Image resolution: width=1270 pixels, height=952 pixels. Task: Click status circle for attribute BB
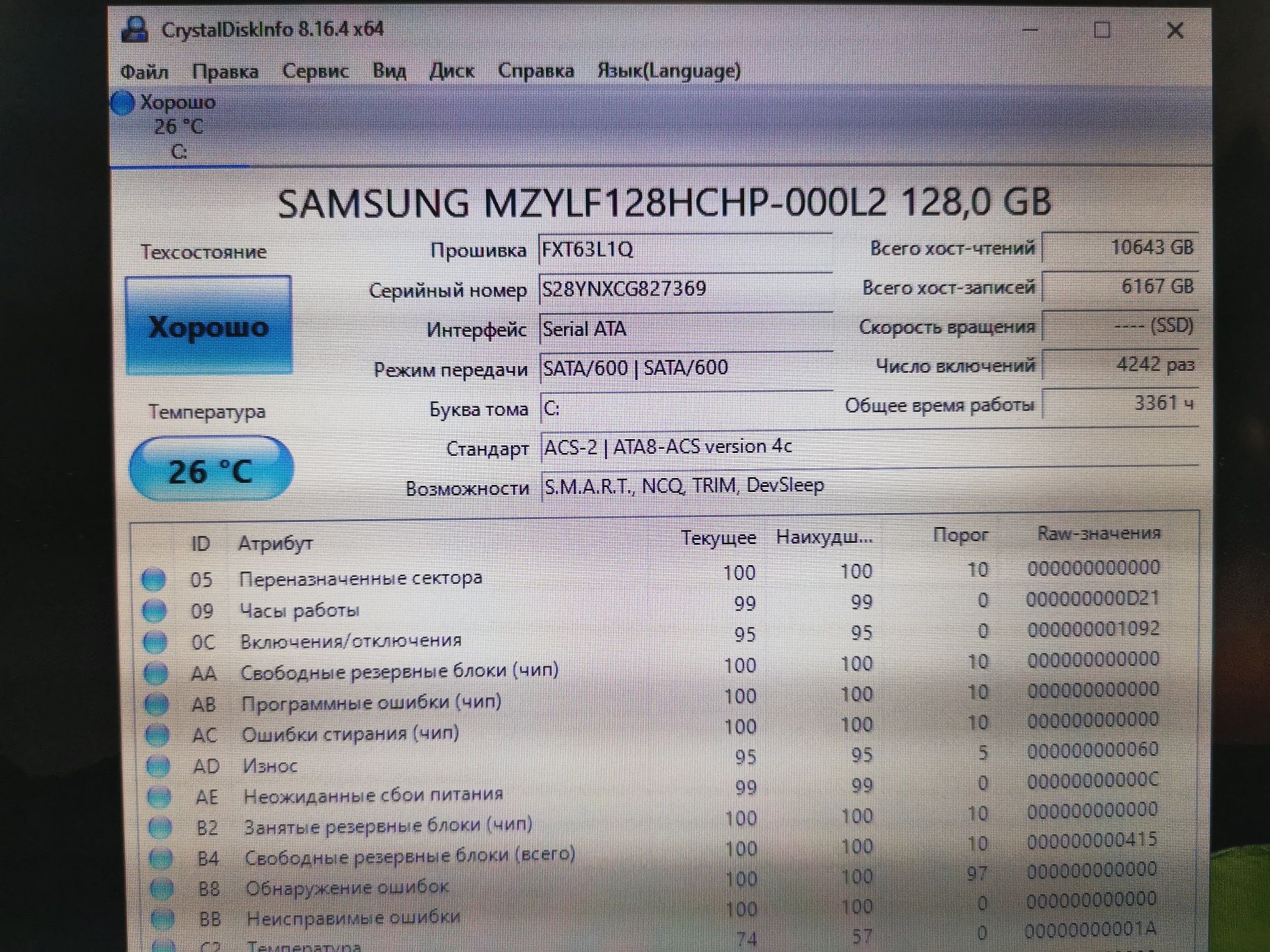point(162,919)
